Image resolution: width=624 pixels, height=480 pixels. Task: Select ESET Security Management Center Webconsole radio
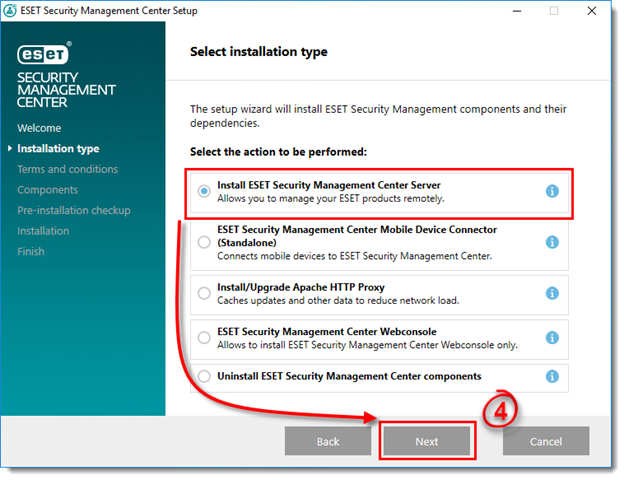[204, 338]
